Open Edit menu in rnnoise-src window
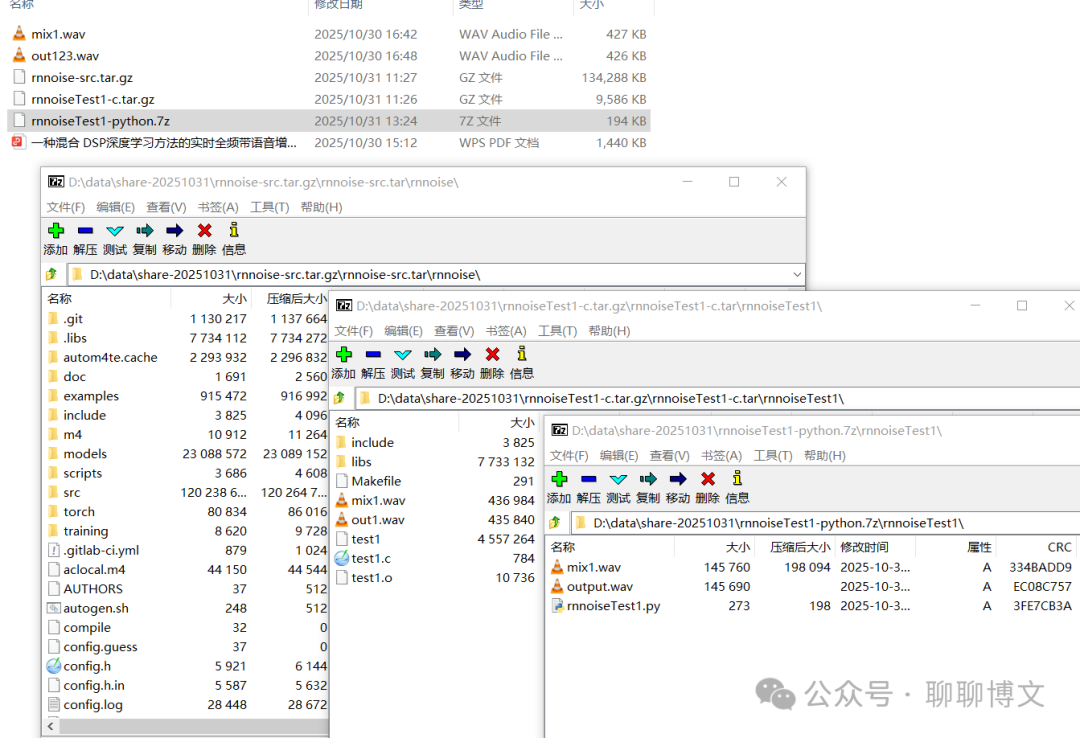The width and height of the screenshot is (1080, 738). tap(116, 207)
